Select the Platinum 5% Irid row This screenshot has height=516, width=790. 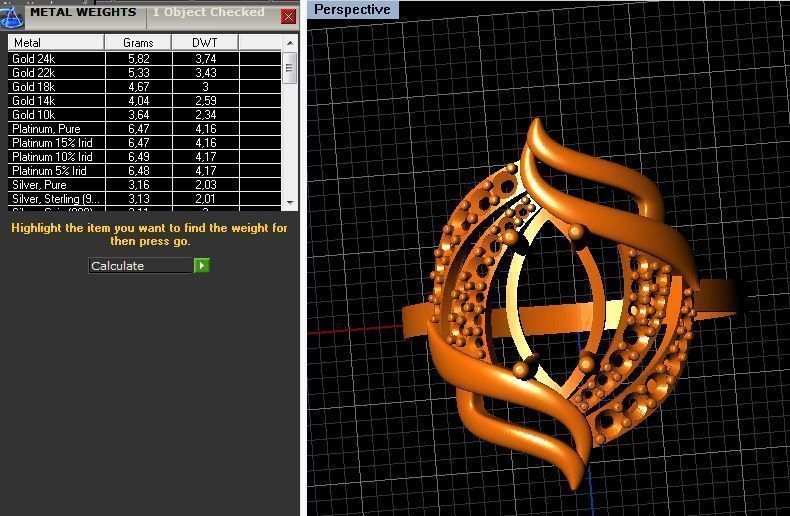tap(145, 171)
